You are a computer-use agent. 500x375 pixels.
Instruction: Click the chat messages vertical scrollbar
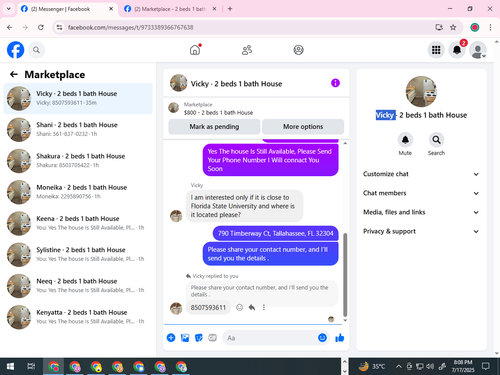click(345, 275)
